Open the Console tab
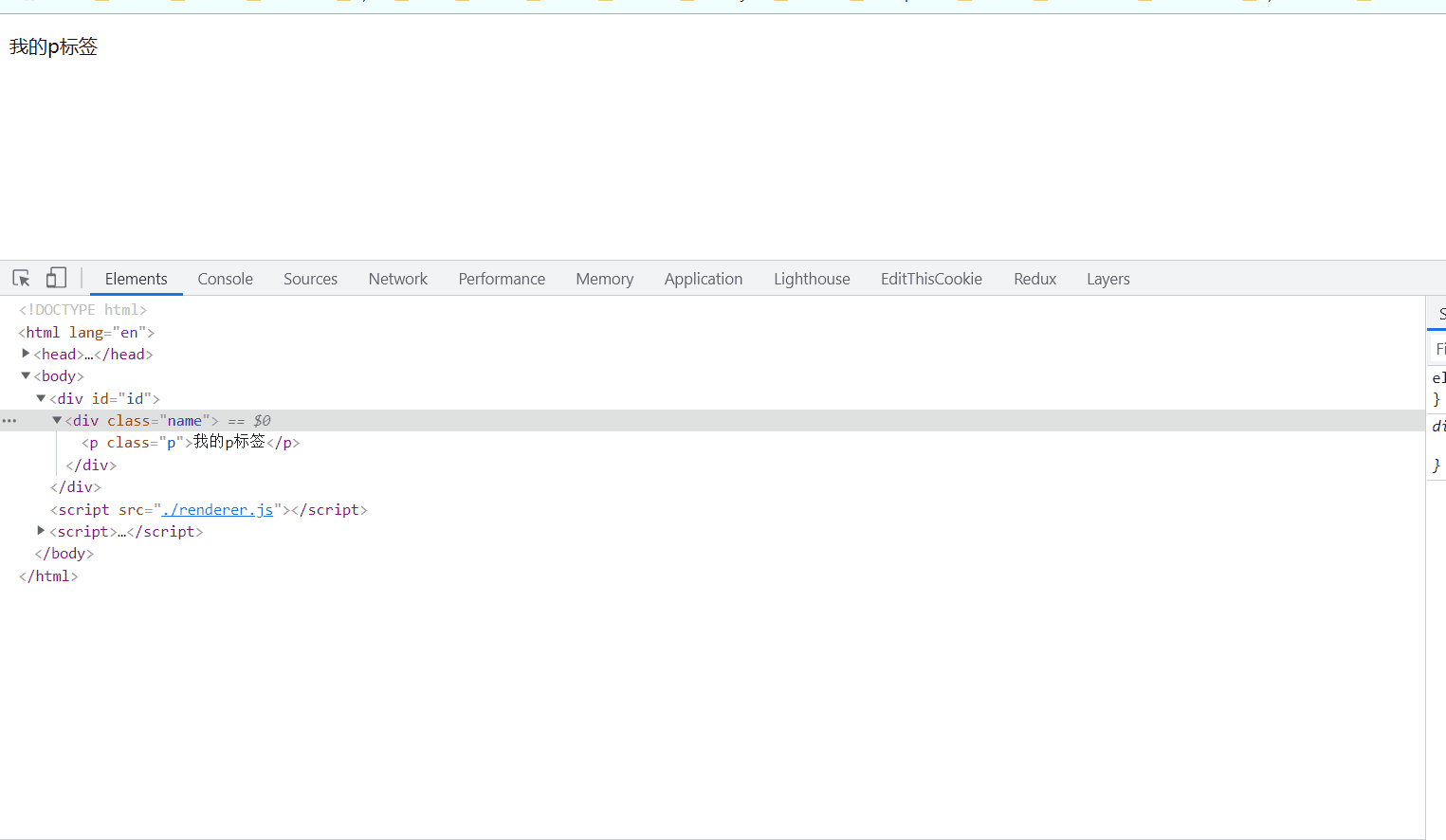Image resolution: width=1446 pixels, height=840 pixels. coord(225,279)
